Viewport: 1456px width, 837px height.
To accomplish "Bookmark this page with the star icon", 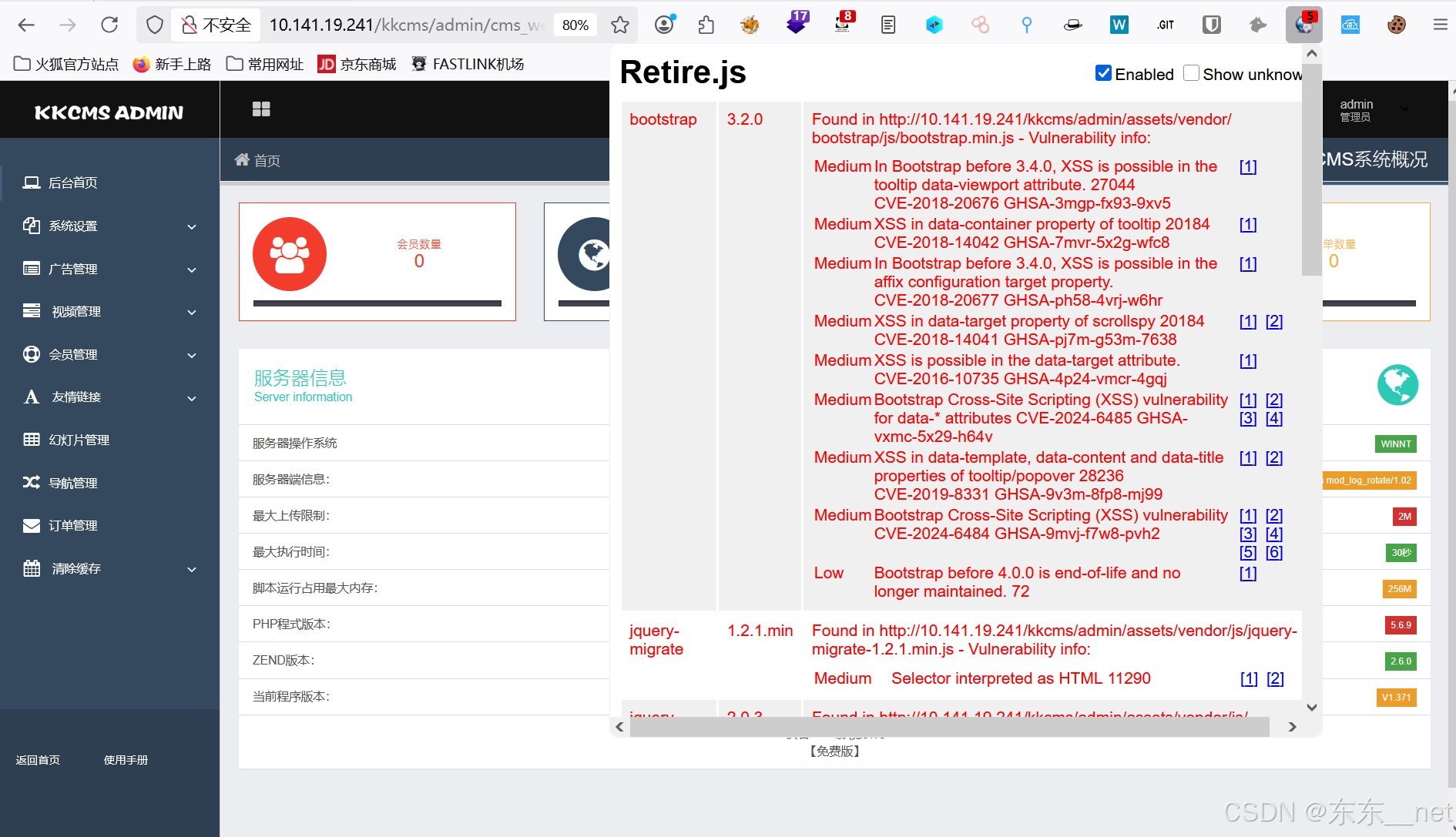I will (x=620, y=25).
